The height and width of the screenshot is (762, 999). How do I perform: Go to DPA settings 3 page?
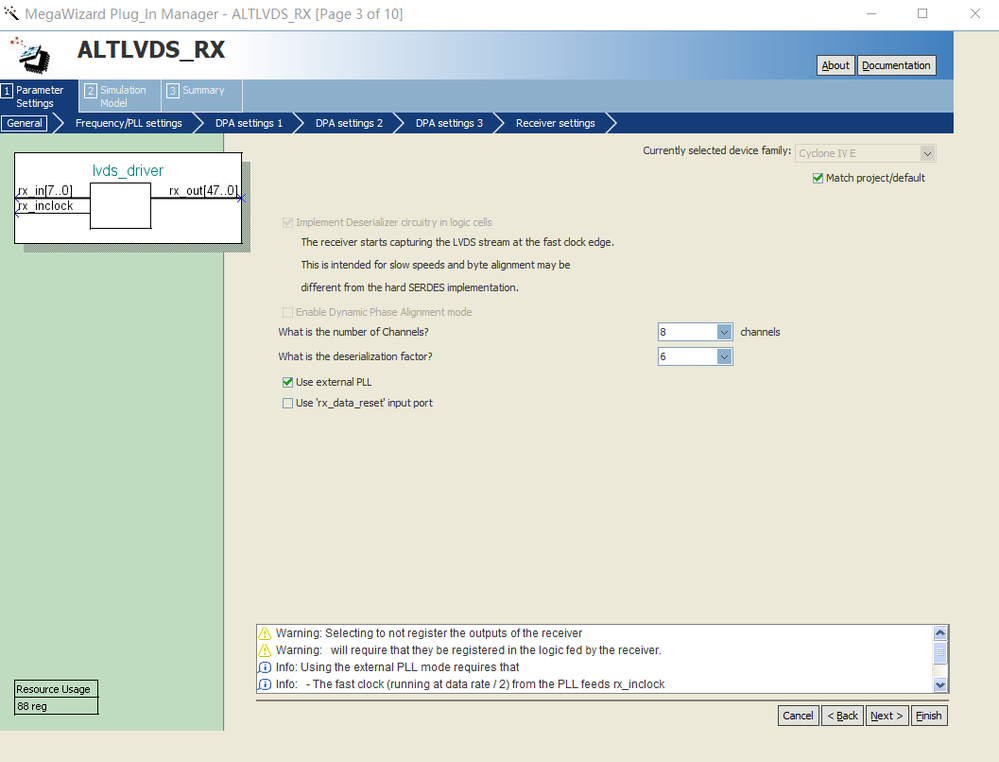[449, 123]
